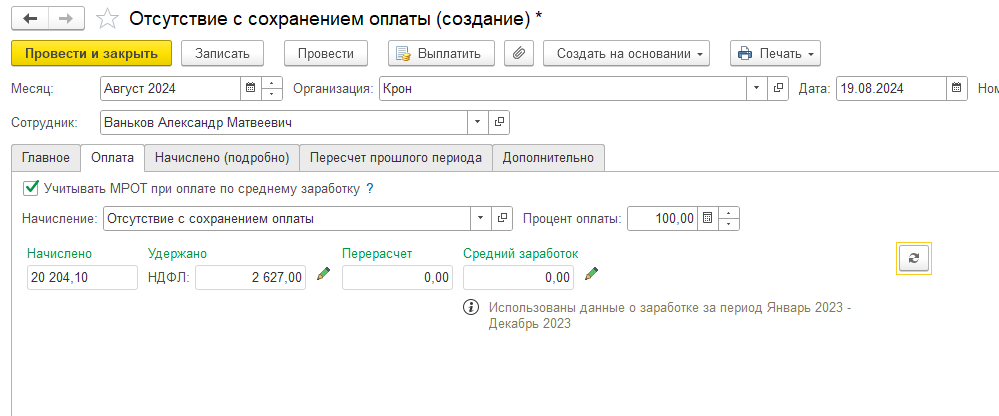The height and width of the screenshot is (416, 999).
Task: Open calendar picker for Дата field
Action: pos(957,89)
